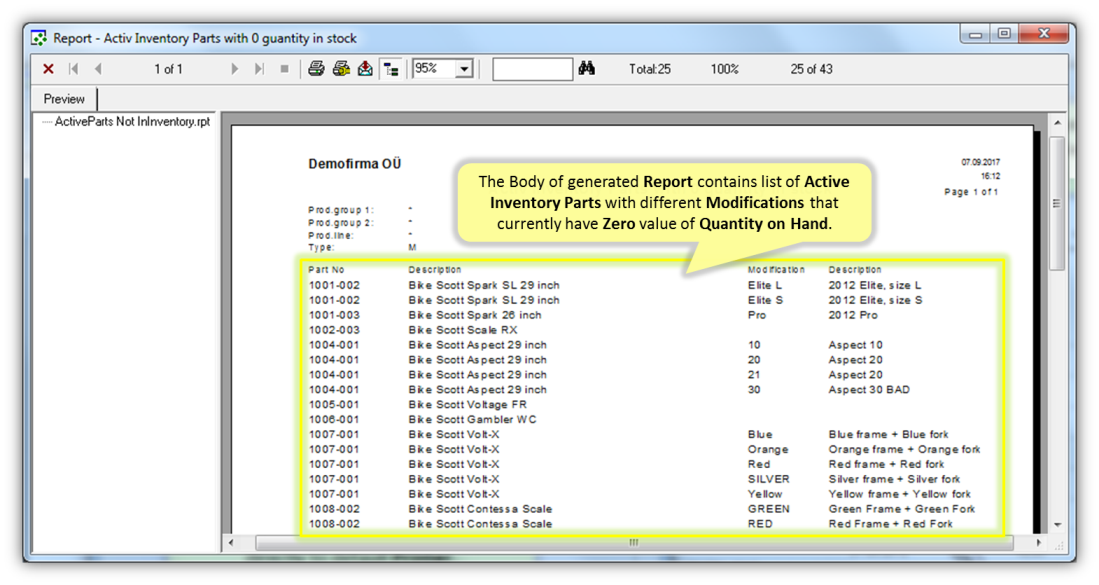Viewport: 1099px width, 585px height.
Task: Click the '100%' progress readout in toolbar
Action: pyautogui.click(x=725, y=69)
